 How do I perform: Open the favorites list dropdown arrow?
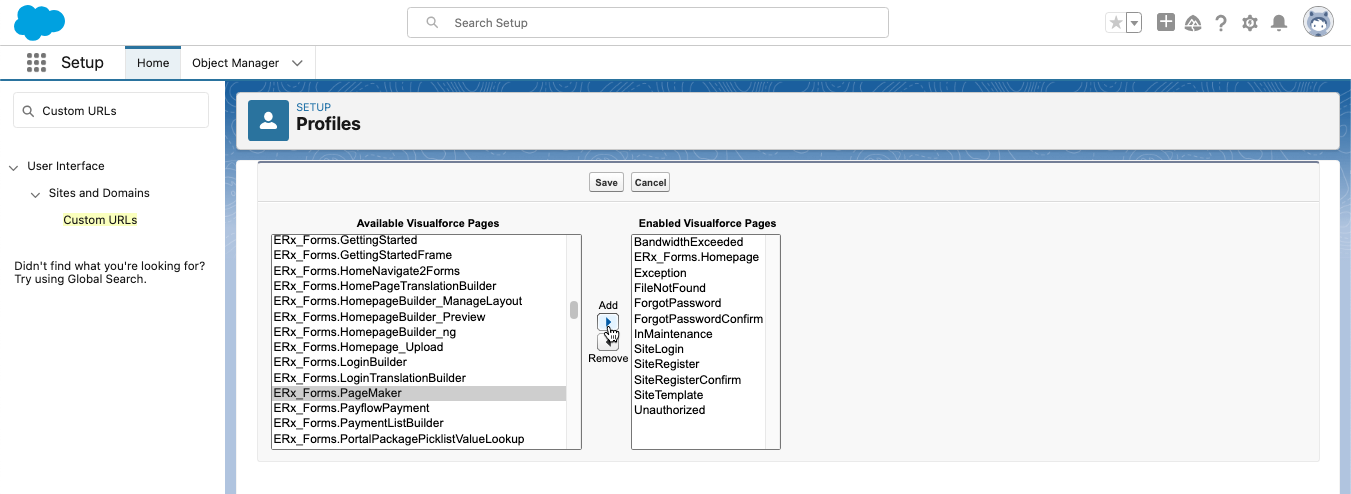click(1134, 23)
